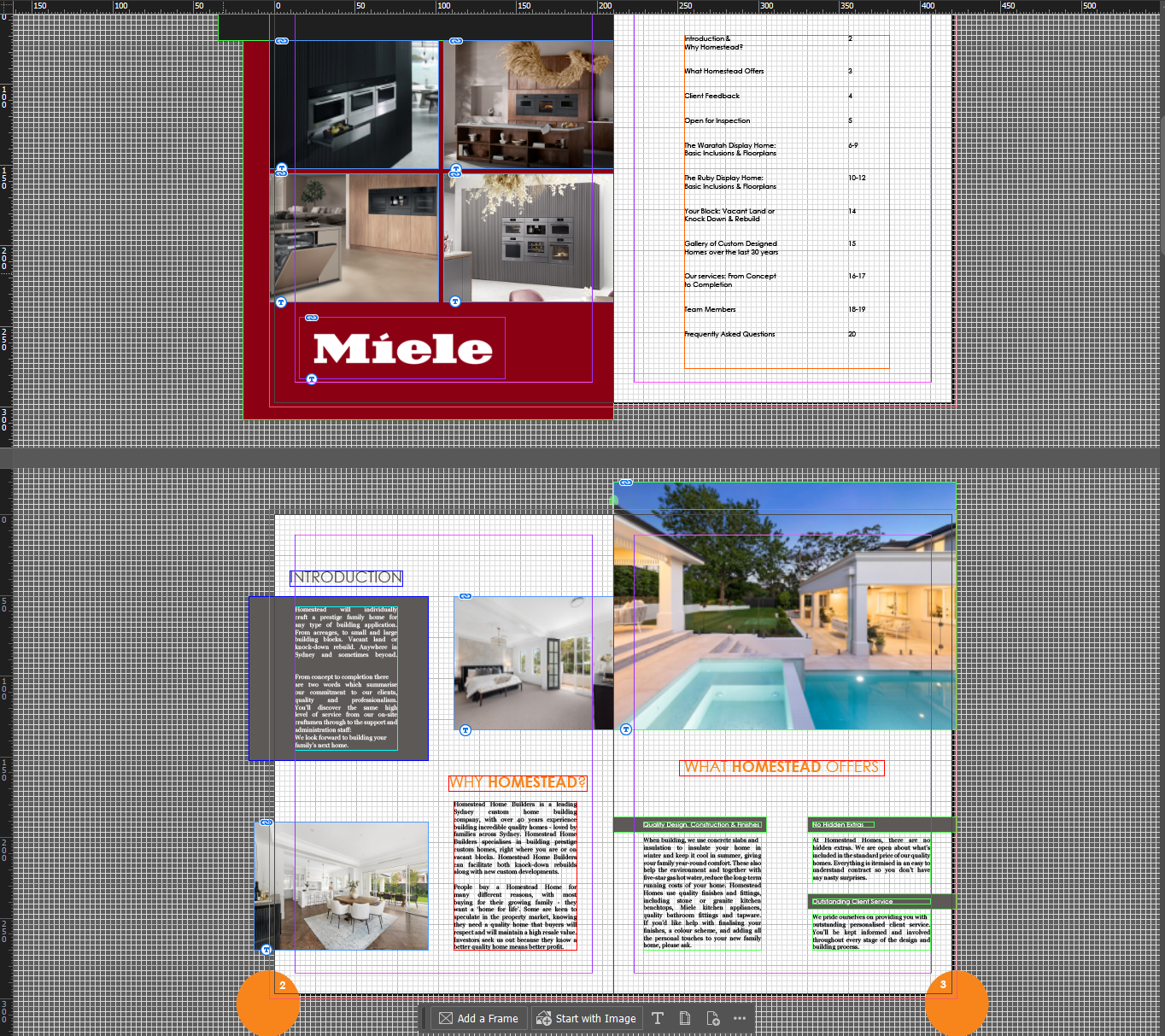Select the INTRODUCTION heading text frame
This screenshot has width=1165, height=1036.
(345, 577)
